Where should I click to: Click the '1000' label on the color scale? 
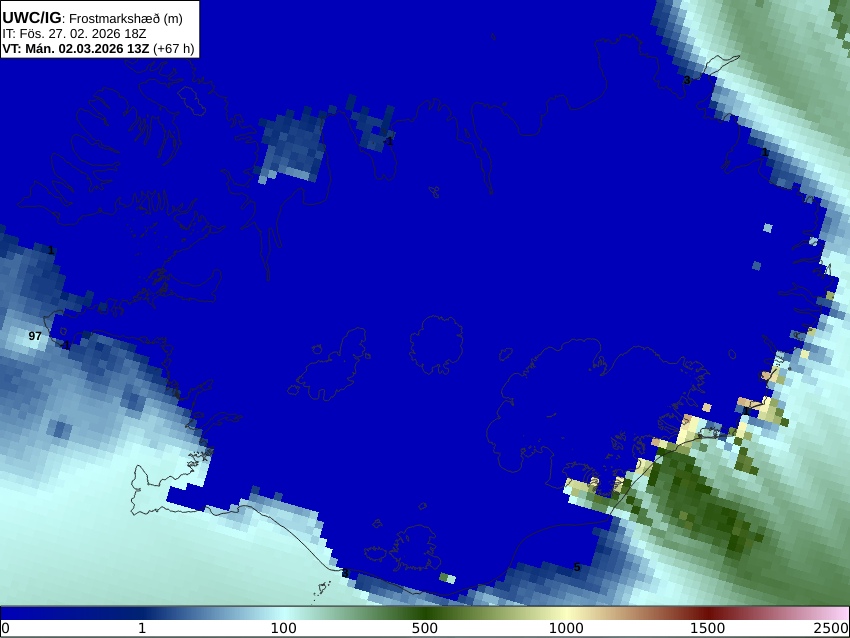(566, 629)
